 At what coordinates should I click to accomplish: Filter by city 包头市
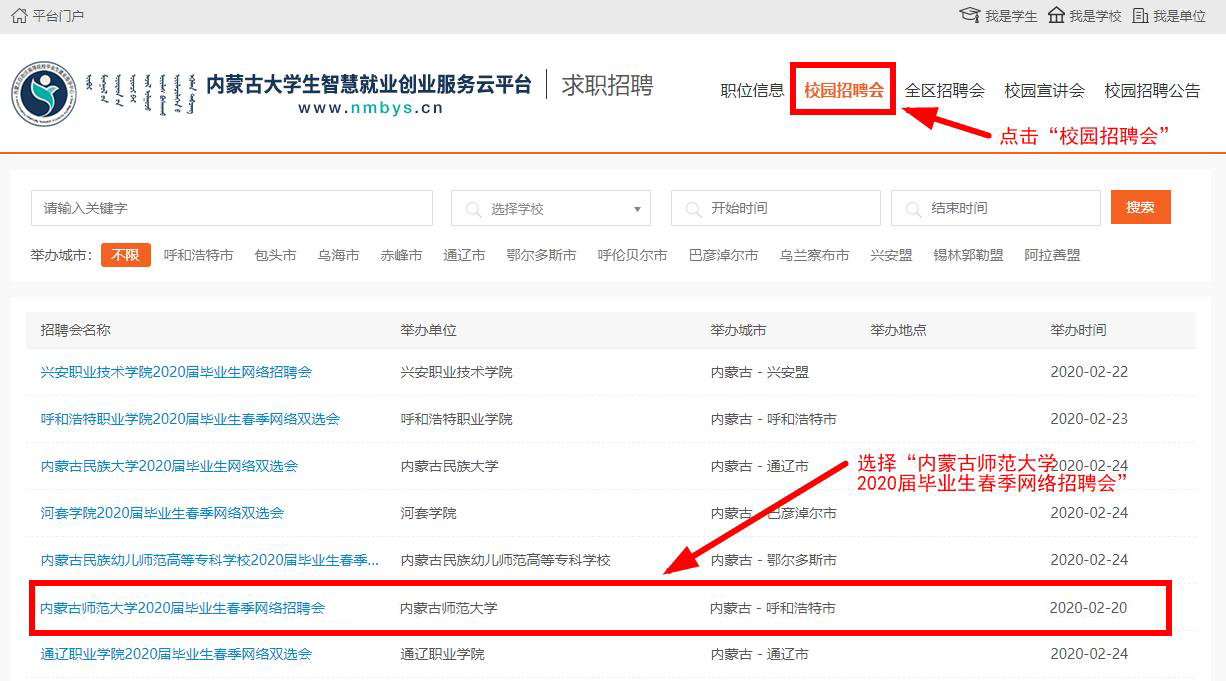275,255
